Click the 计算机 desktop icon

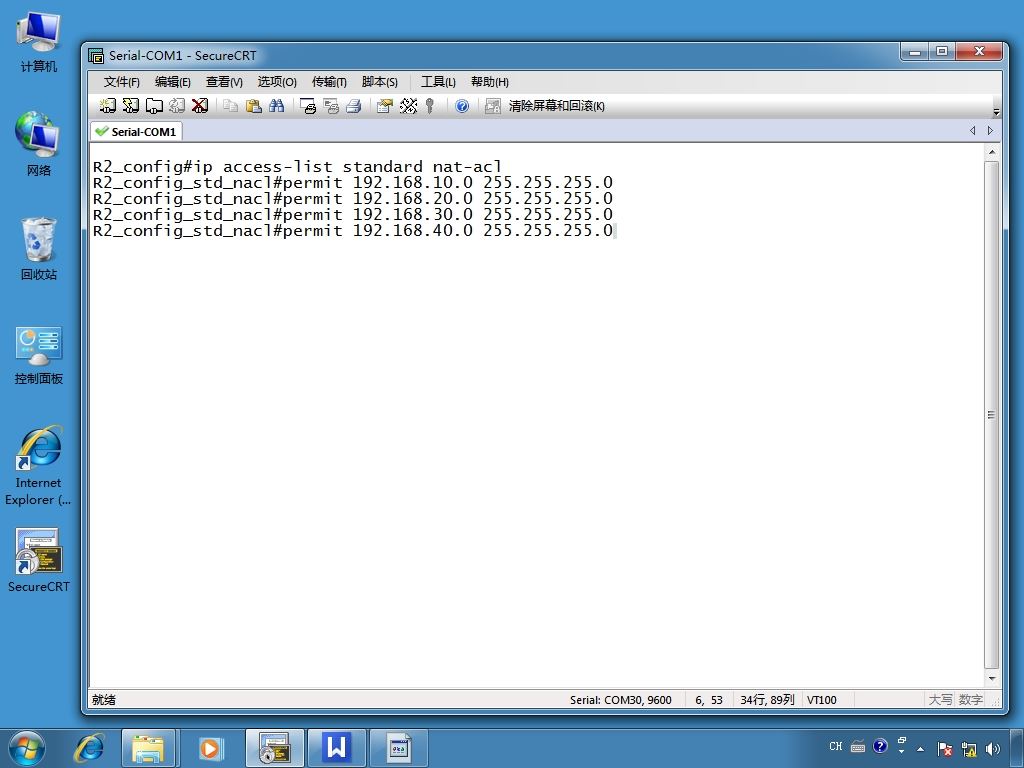point(39,42)
